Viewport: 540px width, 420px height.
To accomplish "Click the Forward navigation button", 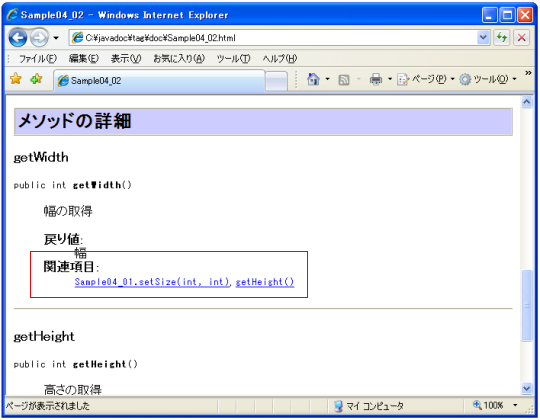I will pos(39,38).
